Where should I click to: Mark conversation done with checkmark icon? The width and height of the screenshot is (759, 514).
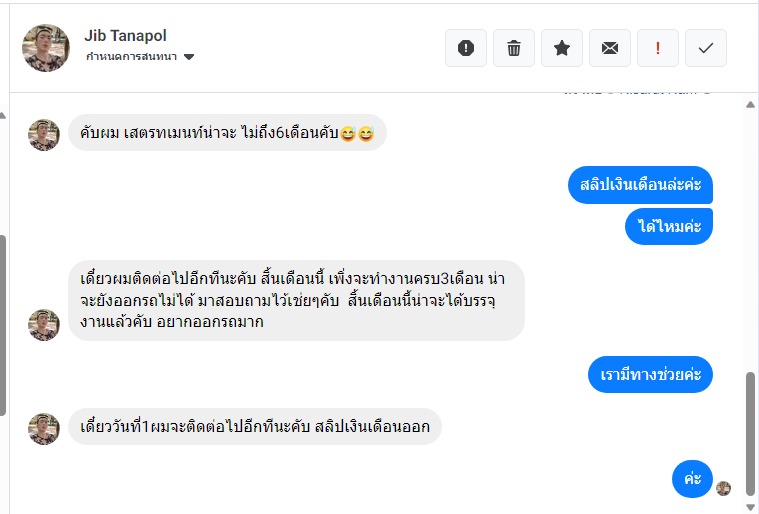click(x=706, y=48)
